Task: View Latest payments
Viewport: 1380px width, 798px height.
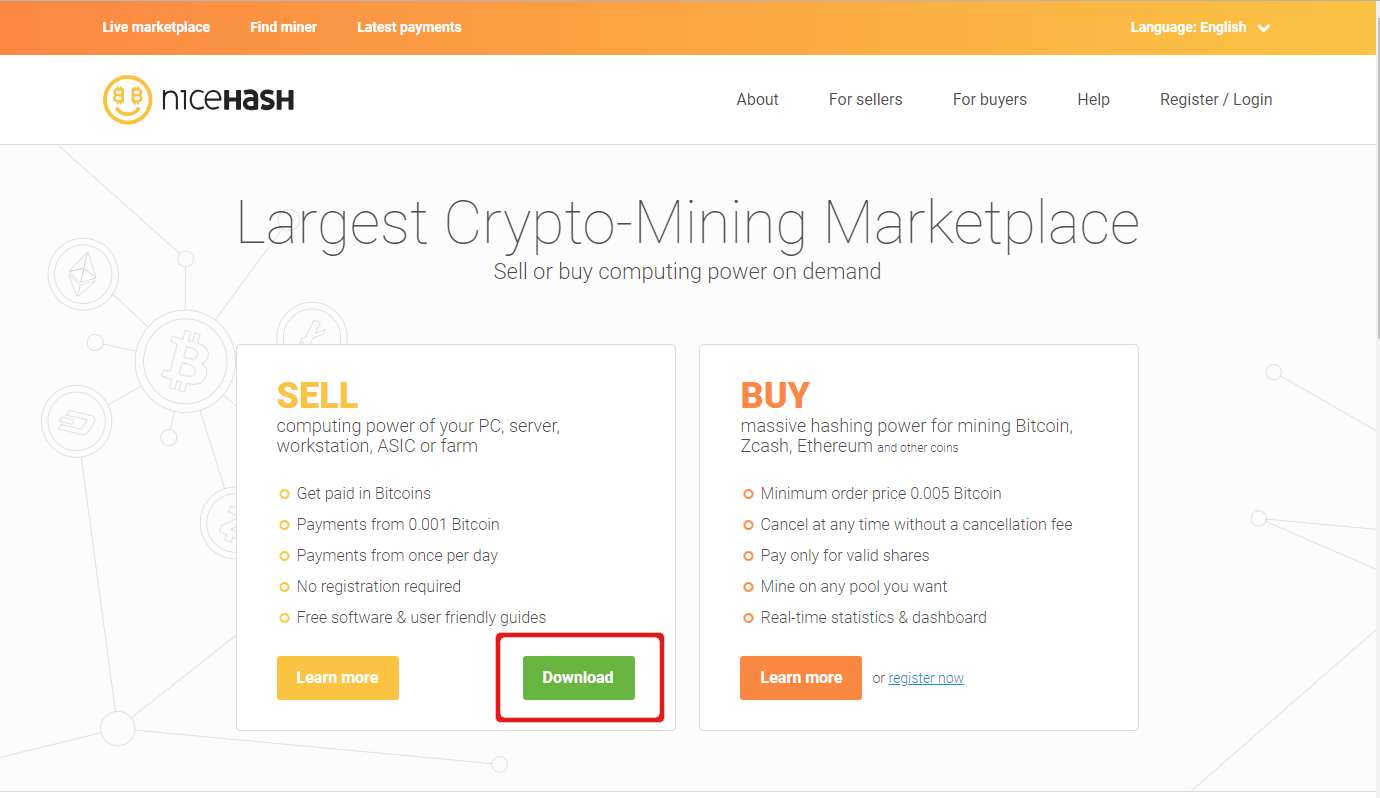Action: [x=409, y=27]
